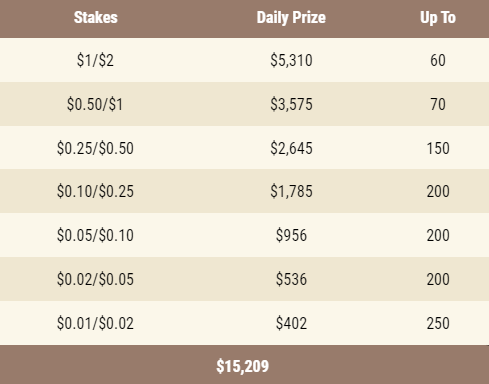489x384 pixels.
Task: Select the $5,310 daily prize cell
Action: tap(291, 60)
